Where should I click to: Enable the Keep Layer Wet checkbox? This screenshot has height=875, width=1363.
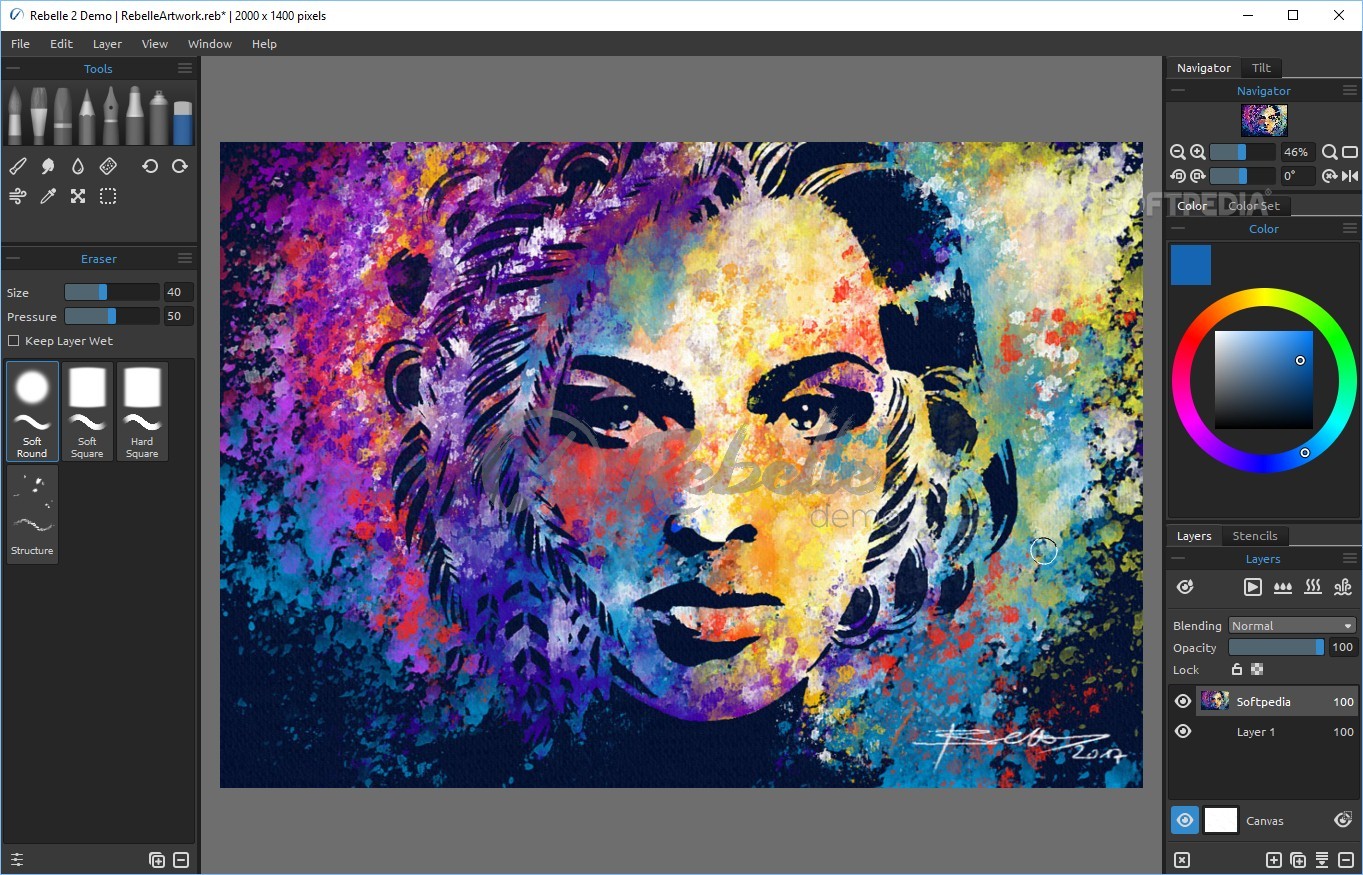(x=15, y=340)
